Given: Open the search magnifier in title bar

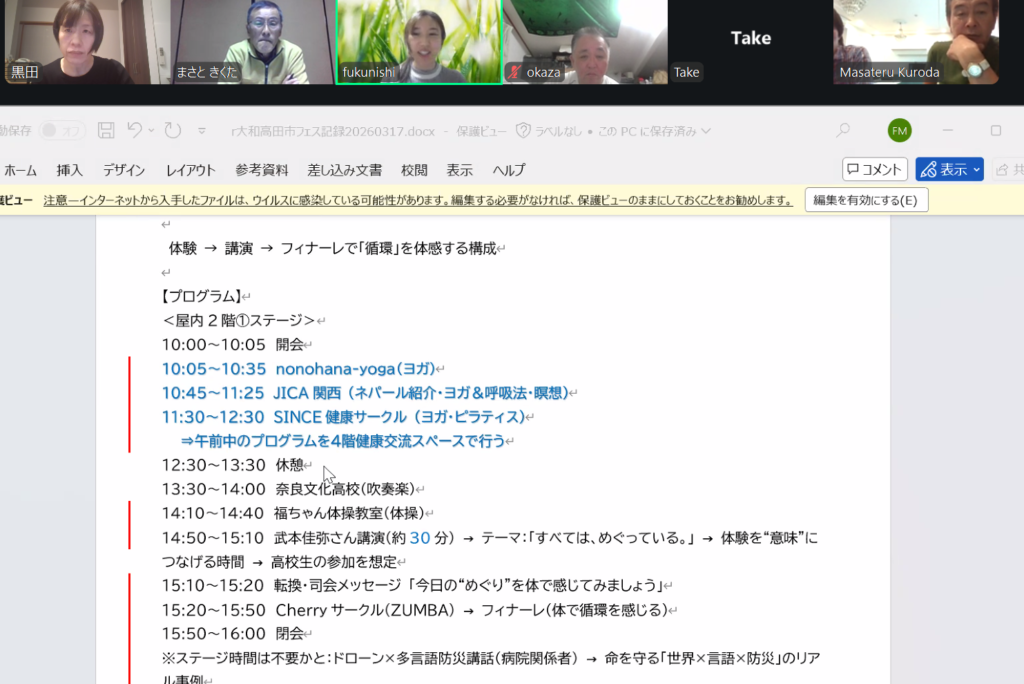Looking at the screenshot, I should [843, 131].
